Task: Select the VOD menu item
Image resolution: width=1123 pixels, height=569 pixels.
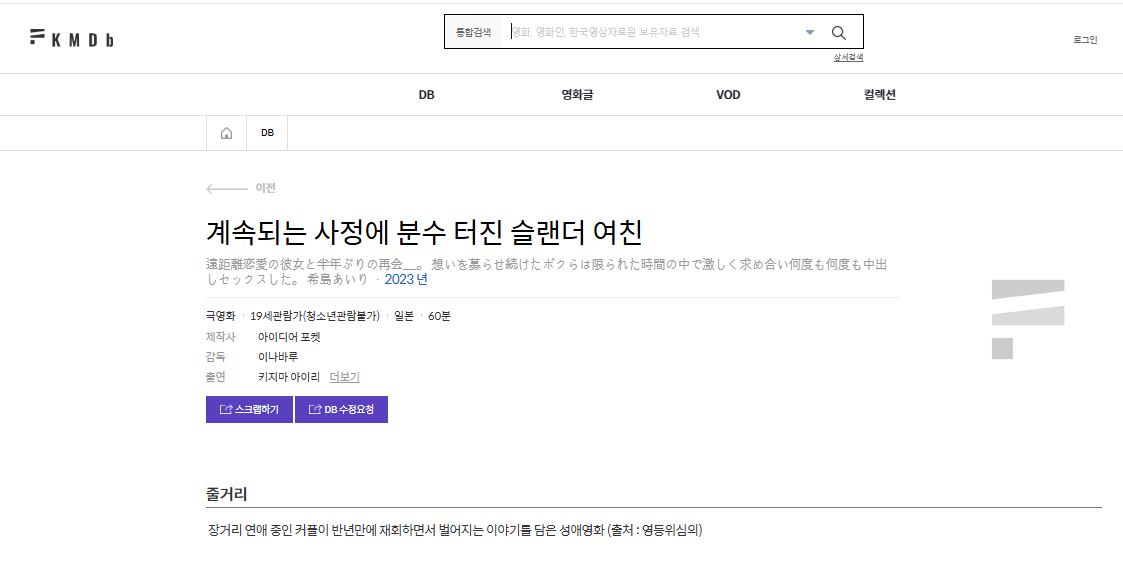Action: coord(728,95)
